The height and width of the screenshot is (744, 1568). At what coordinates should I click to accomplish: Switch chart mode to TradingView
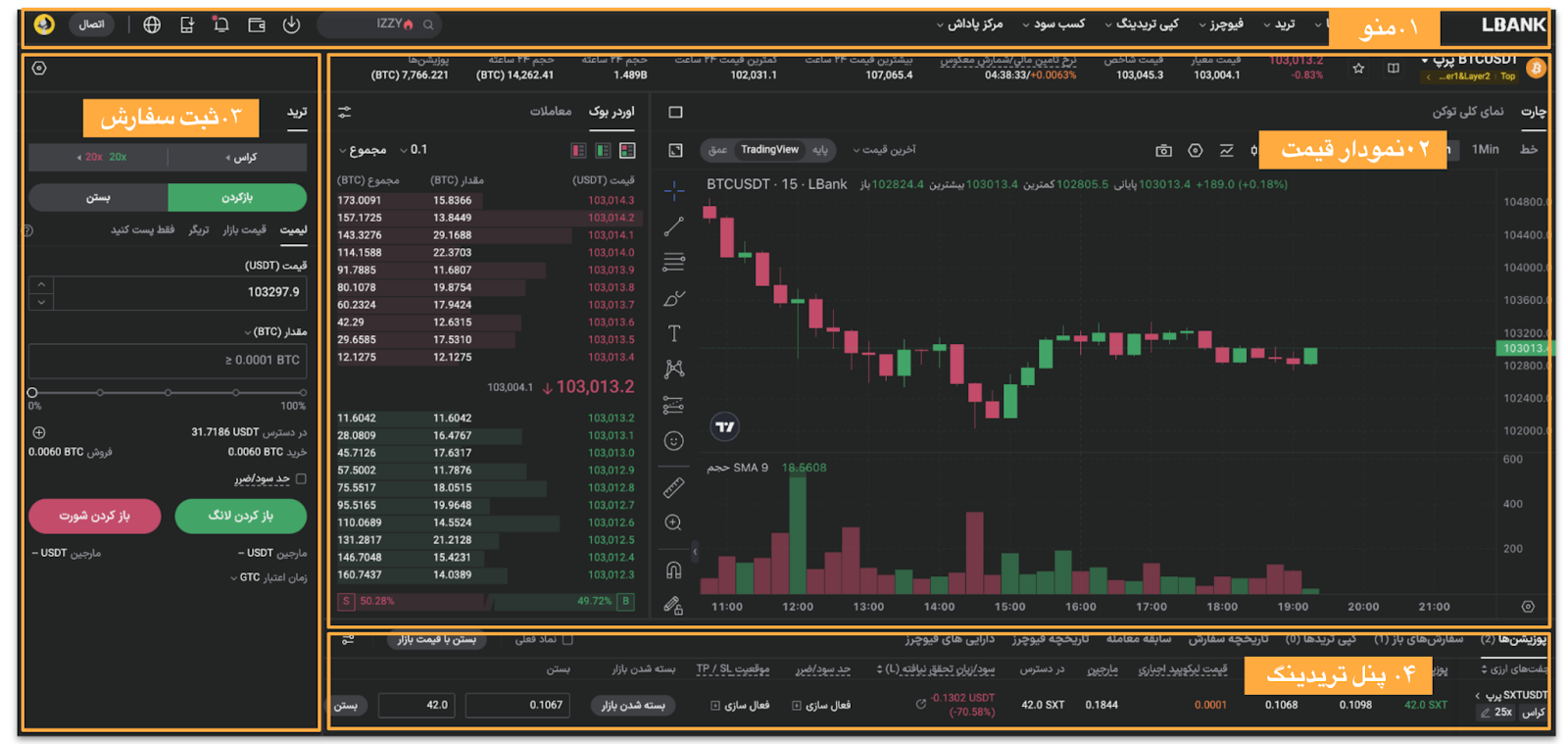click(769, 150)
